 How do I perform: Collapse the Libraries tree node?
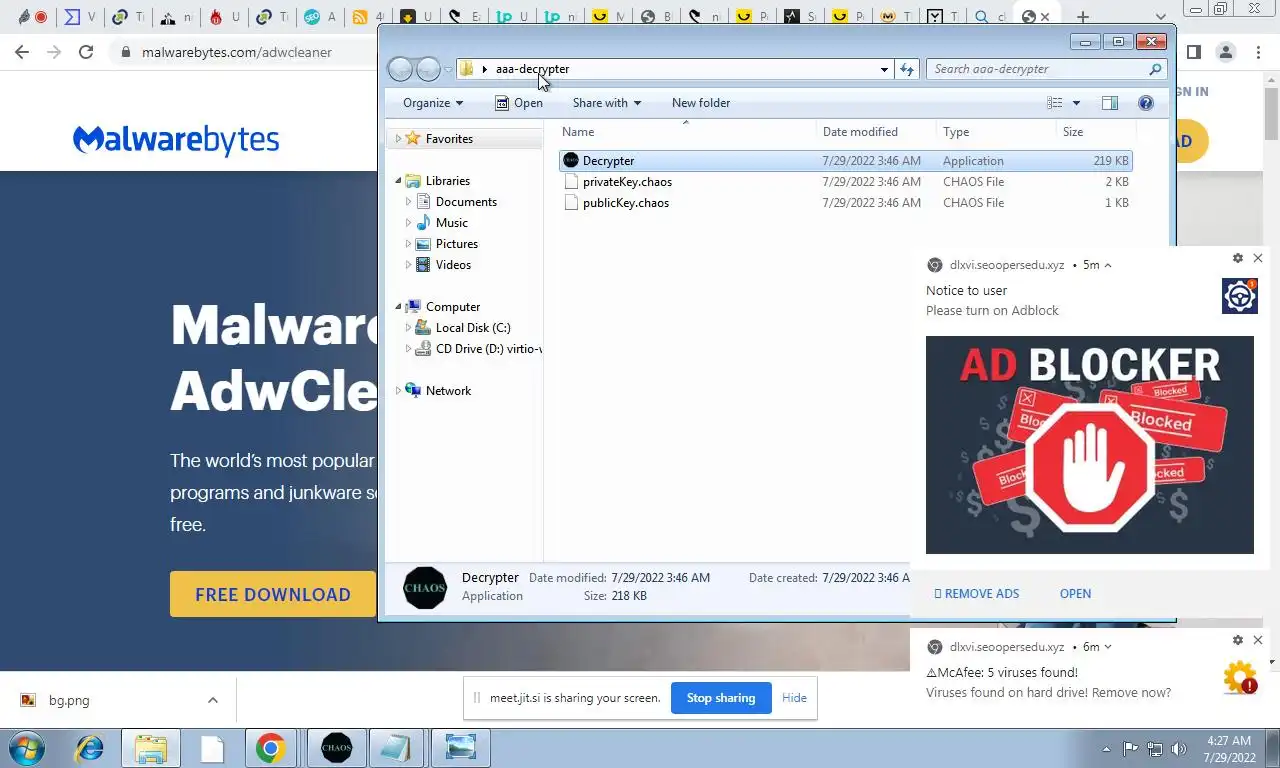click(x=398, y=181)
